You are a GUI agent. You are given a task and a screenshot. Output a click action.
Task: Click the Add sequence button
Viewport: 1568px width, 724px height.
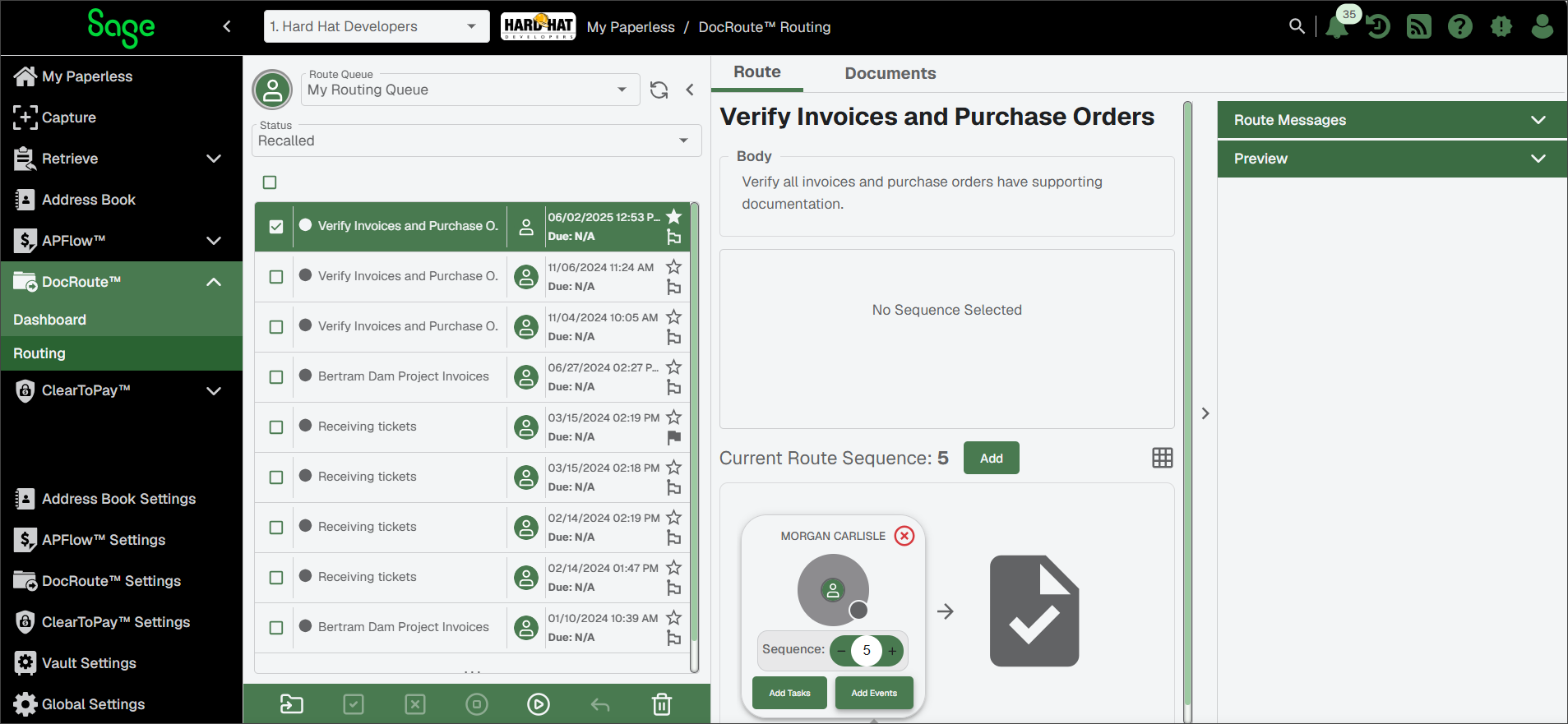click(x=992, y=458)
